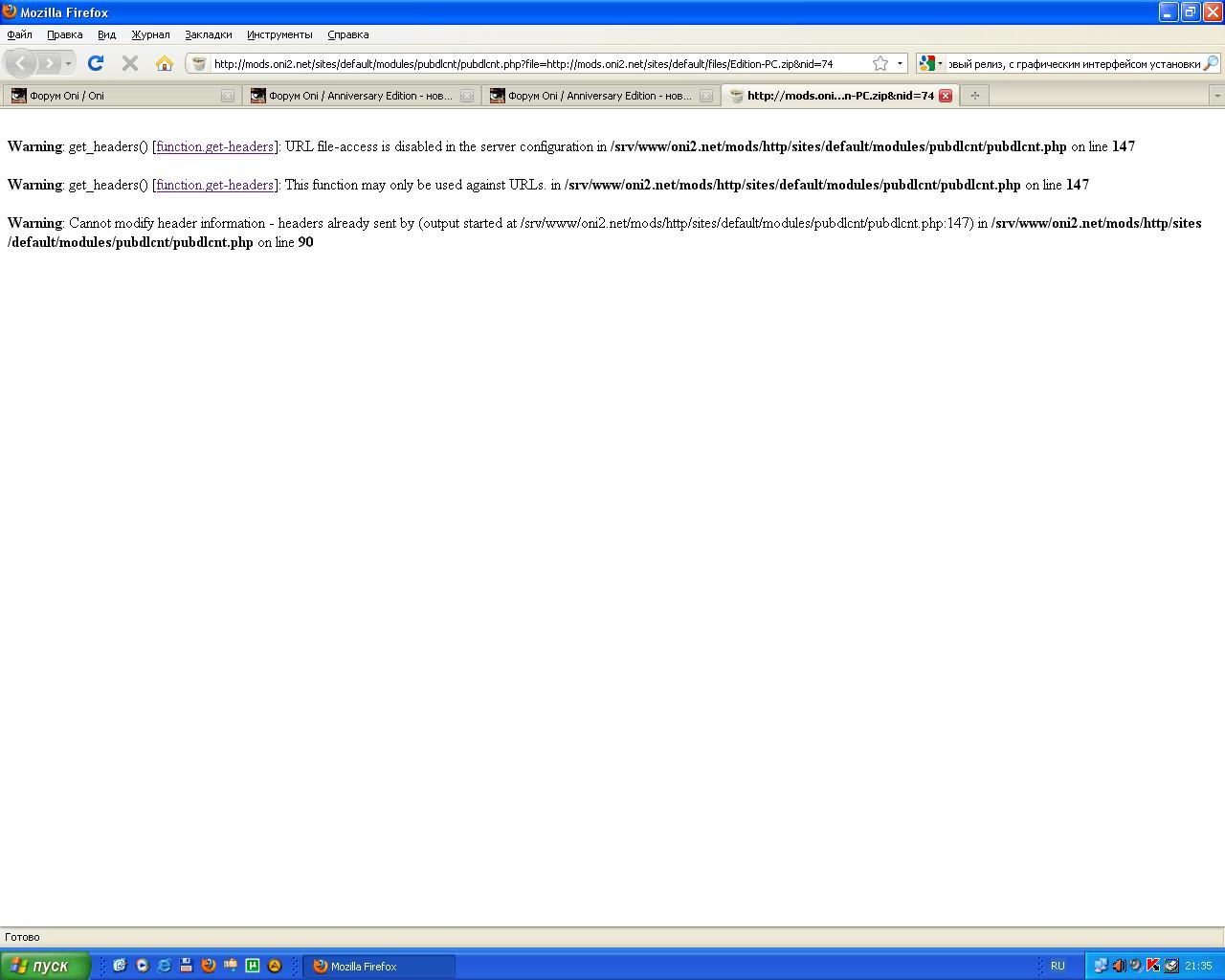Open the Закладки menu
The image size is (1225, 980).
[x=208, y=34]
